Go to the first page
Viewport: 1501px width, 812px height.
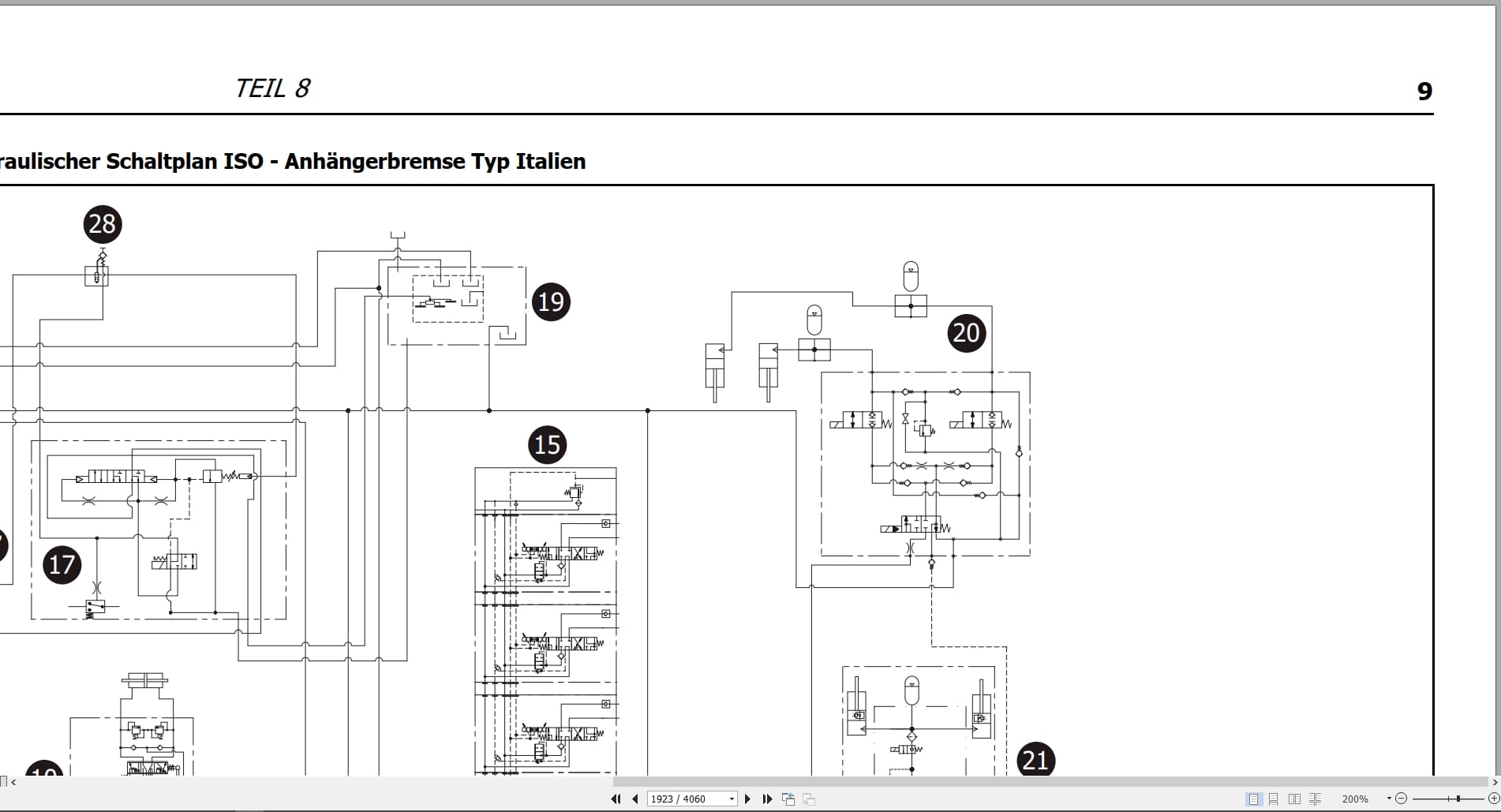[x=616, y=799]
